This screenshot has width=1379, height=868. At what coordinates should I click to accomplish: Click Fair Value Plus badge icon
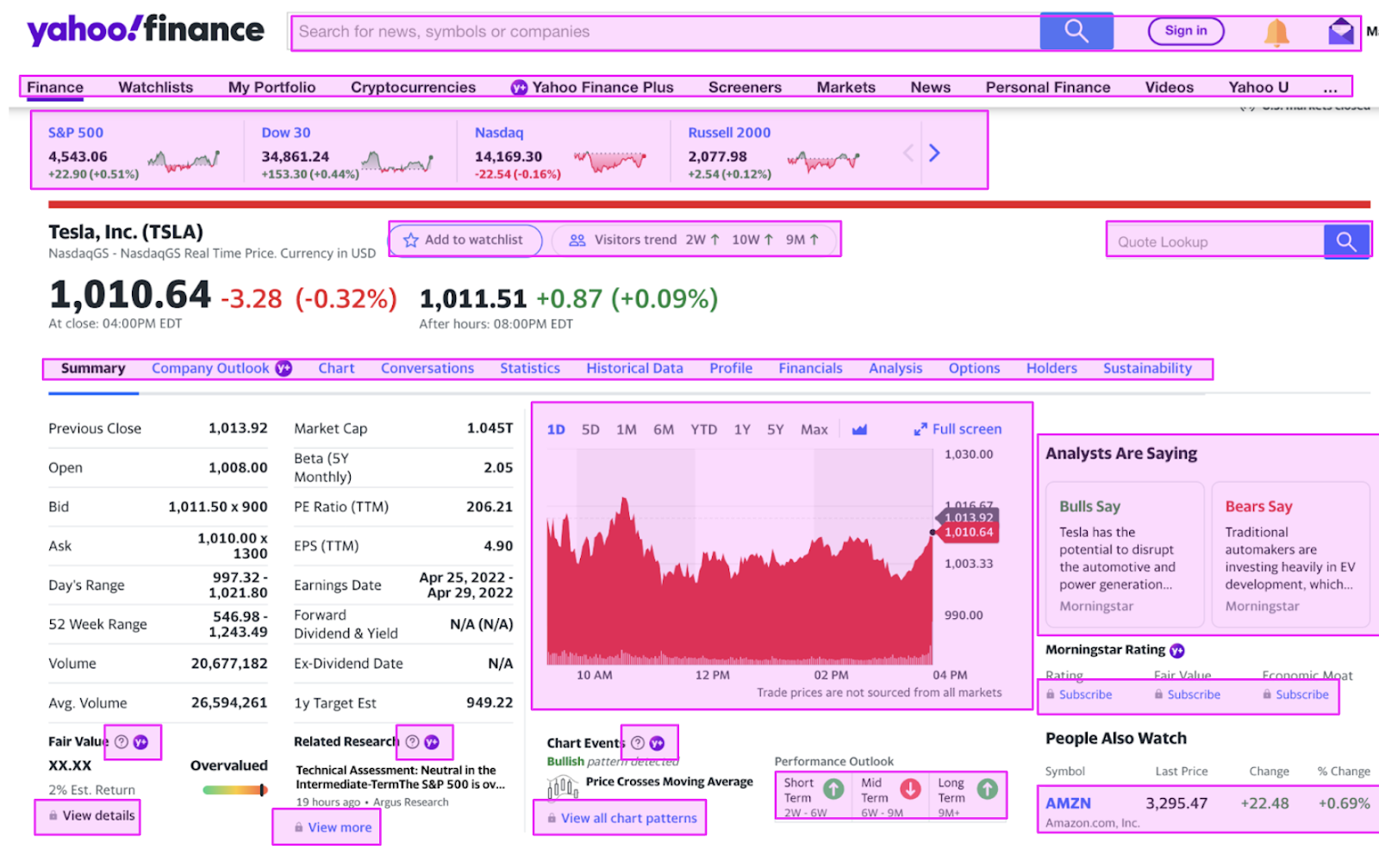(140, 741)
